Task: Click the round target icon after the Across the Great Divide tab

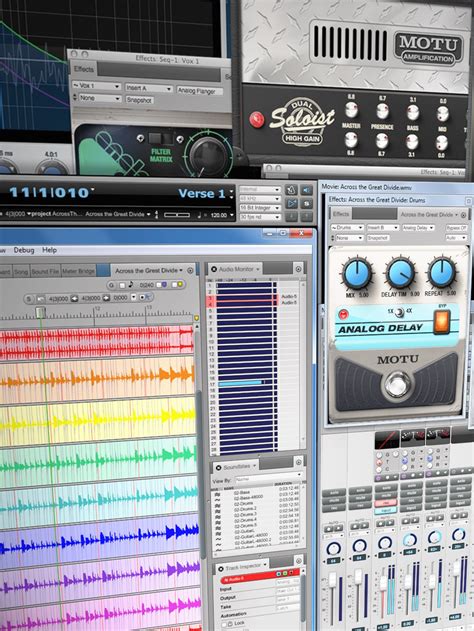Action: coord(190,270)
